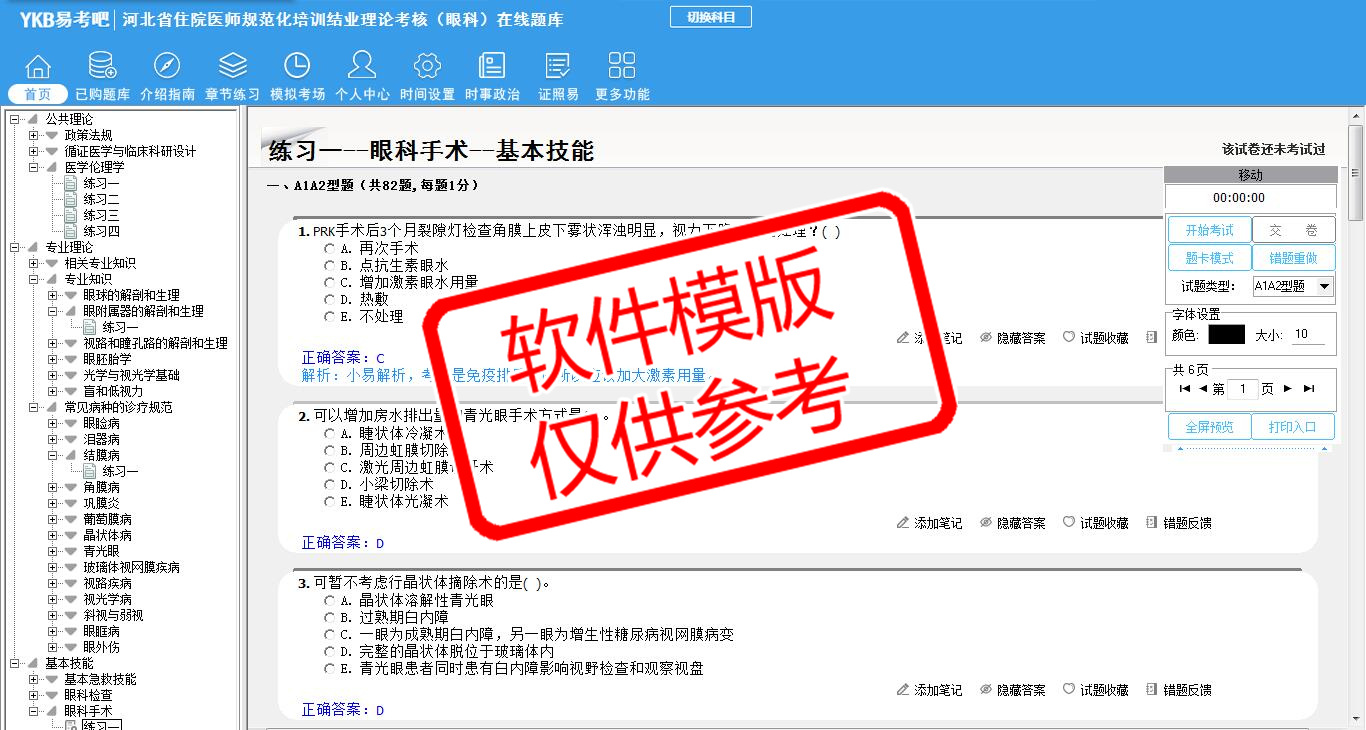
Task: Select option B 过熟期白内障 in question 3
Action: 329,618
